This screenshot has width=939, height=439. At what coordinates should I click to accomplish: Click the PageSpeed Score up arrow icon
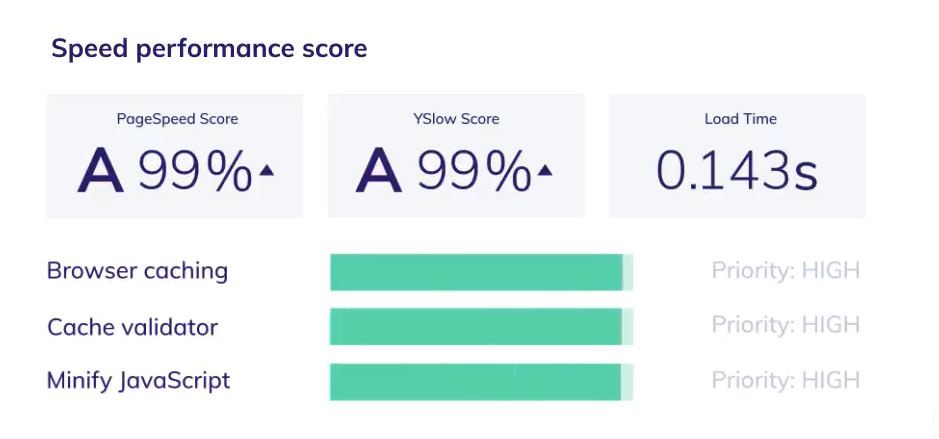tap(266, 171)
